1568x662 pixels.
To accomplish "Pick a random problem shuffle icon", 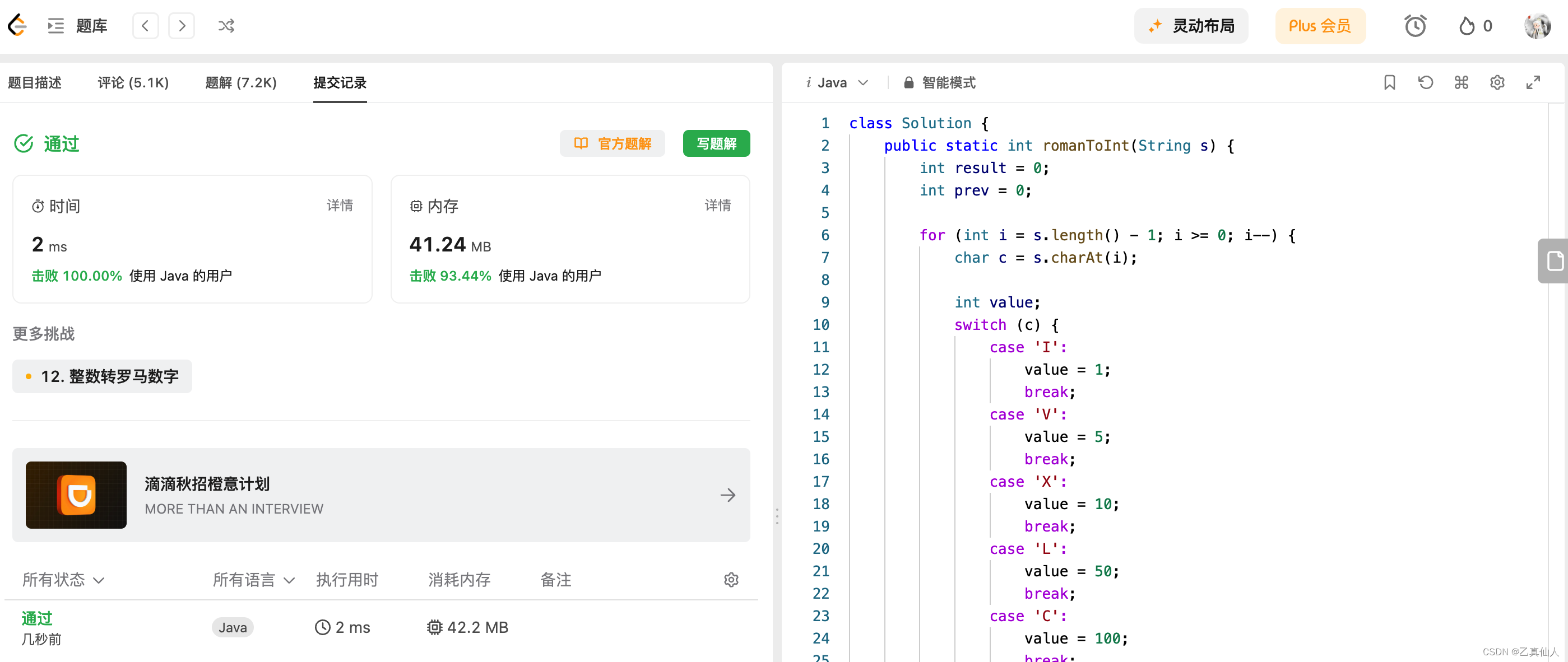I will point(226,26).
